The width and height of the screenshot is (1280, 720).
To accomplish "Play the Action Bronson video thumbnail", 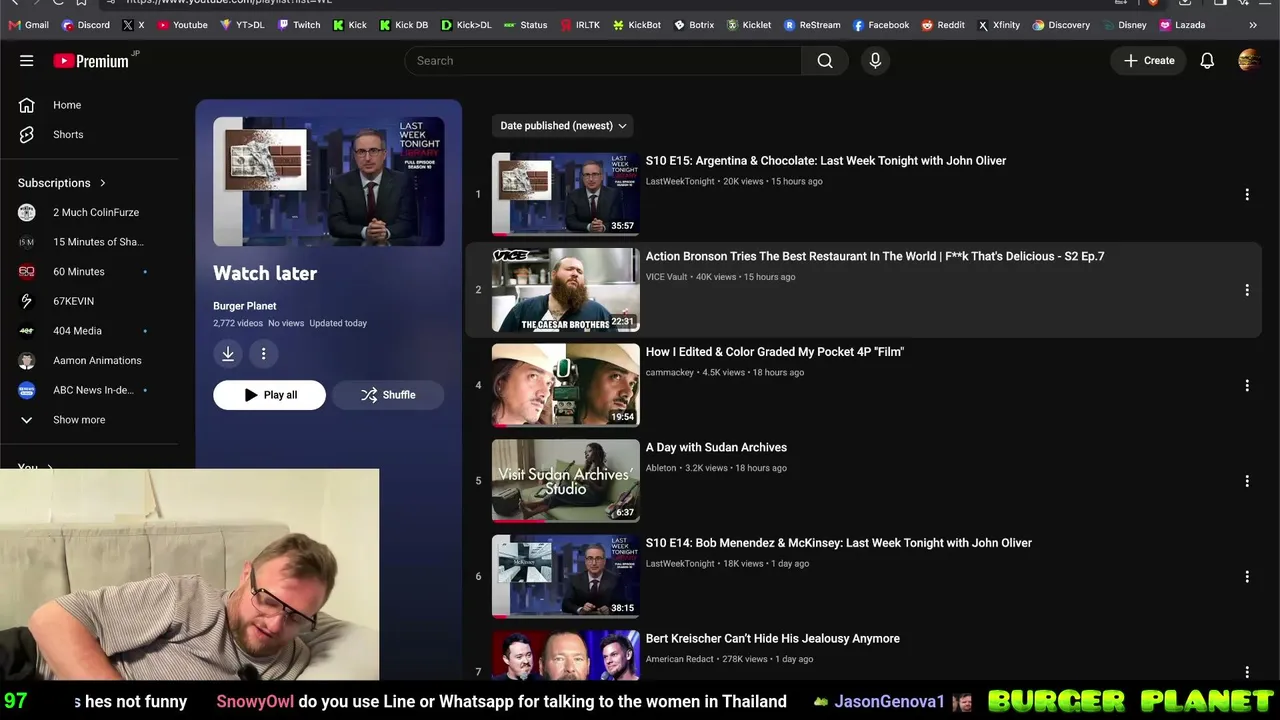I will [566, 290].
